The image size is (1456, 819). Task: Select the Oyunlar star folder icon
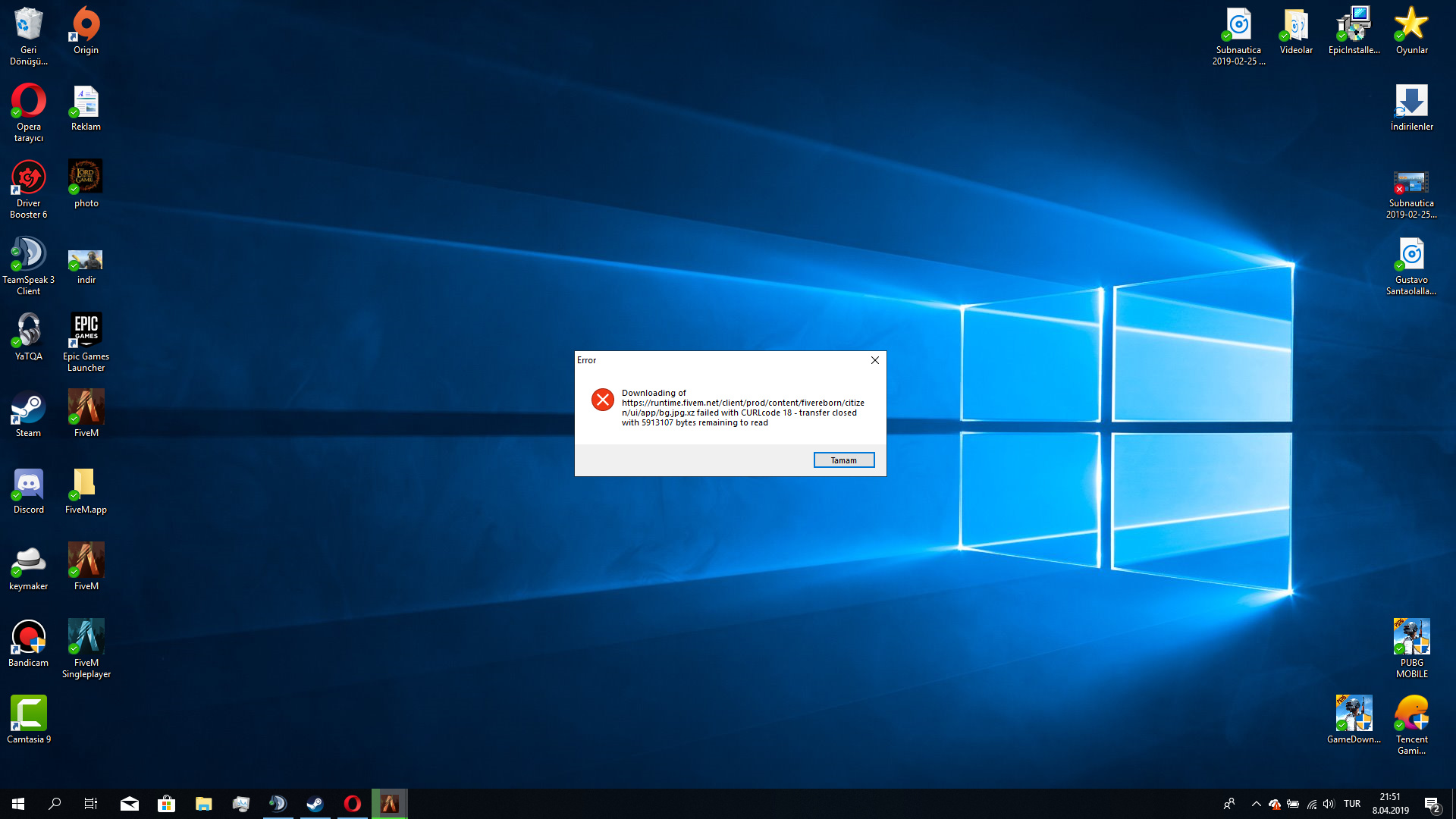[1412, 30]
